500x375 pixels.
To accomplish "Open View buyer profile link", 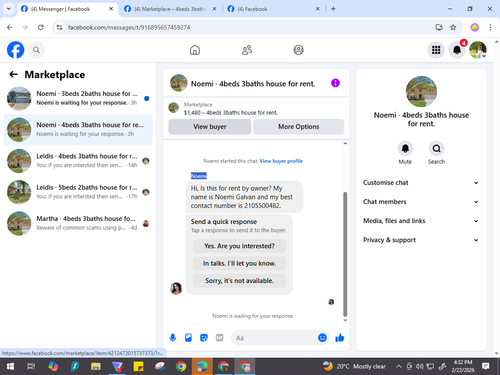I will 281,161.
